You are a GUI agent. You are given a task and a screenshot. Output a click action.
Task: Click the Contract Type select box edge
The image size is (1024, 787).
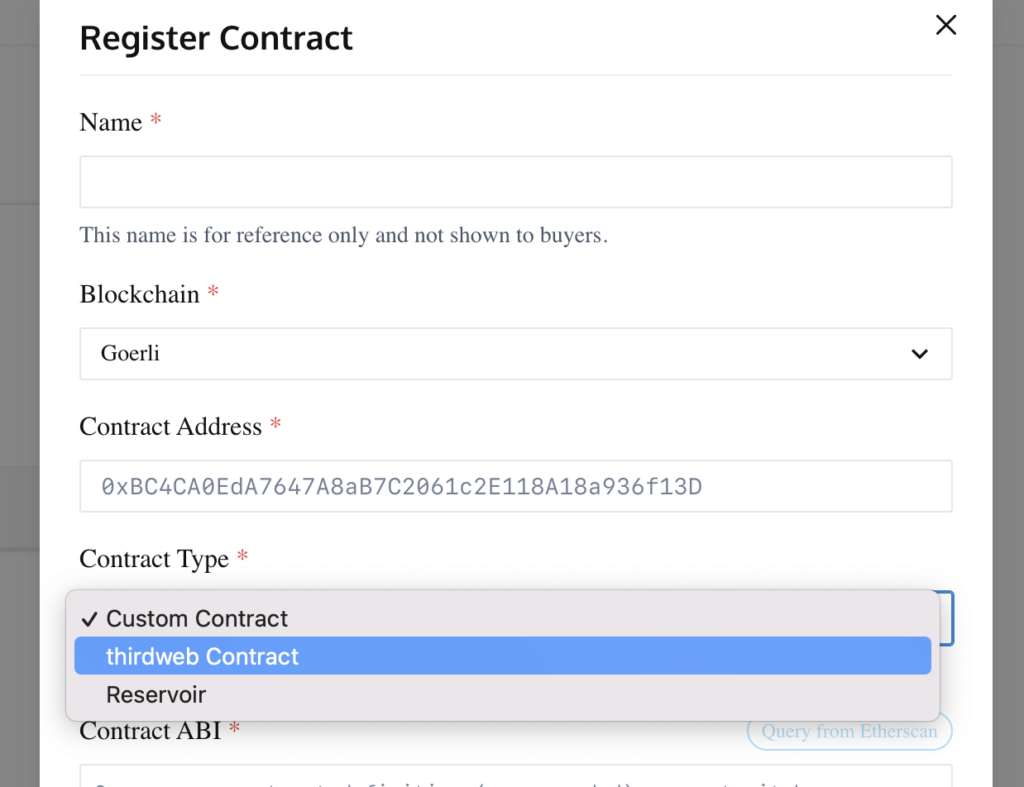click(x=947, y=618)
